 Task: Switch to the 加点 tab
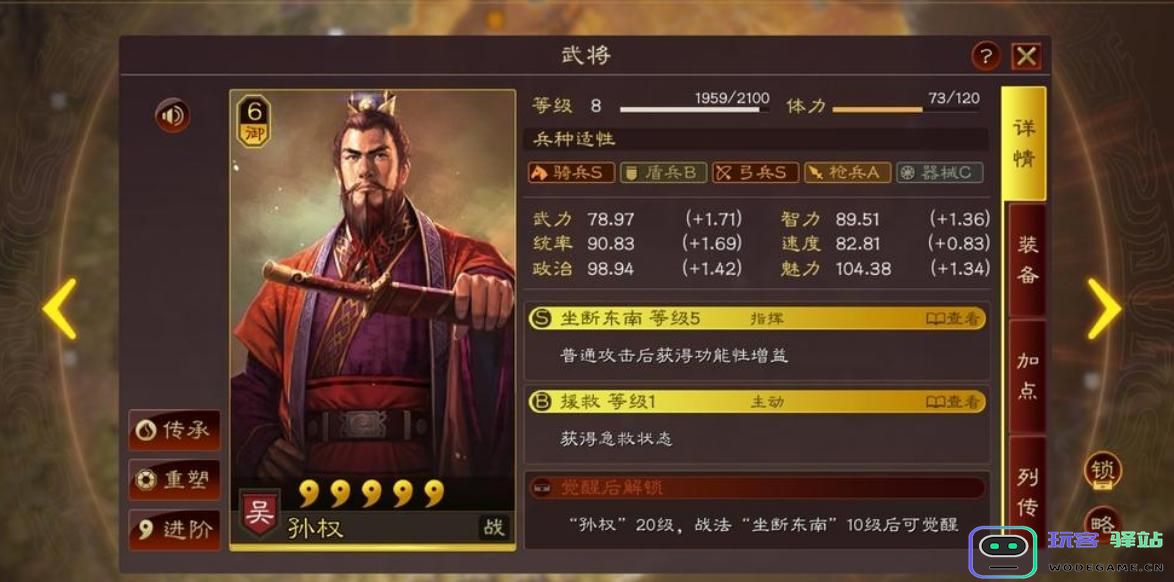(1027, 376)
